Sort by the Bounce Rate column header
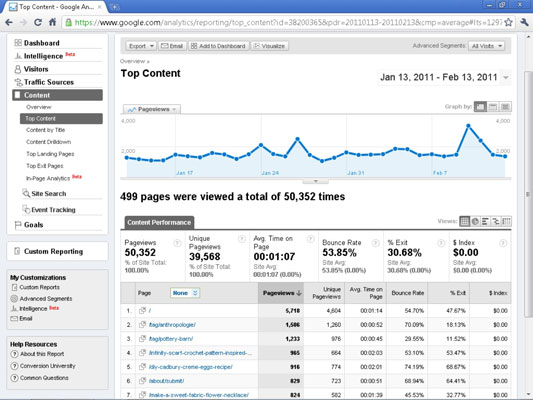Viewport: 533px width, 400px height. [407, 293]
